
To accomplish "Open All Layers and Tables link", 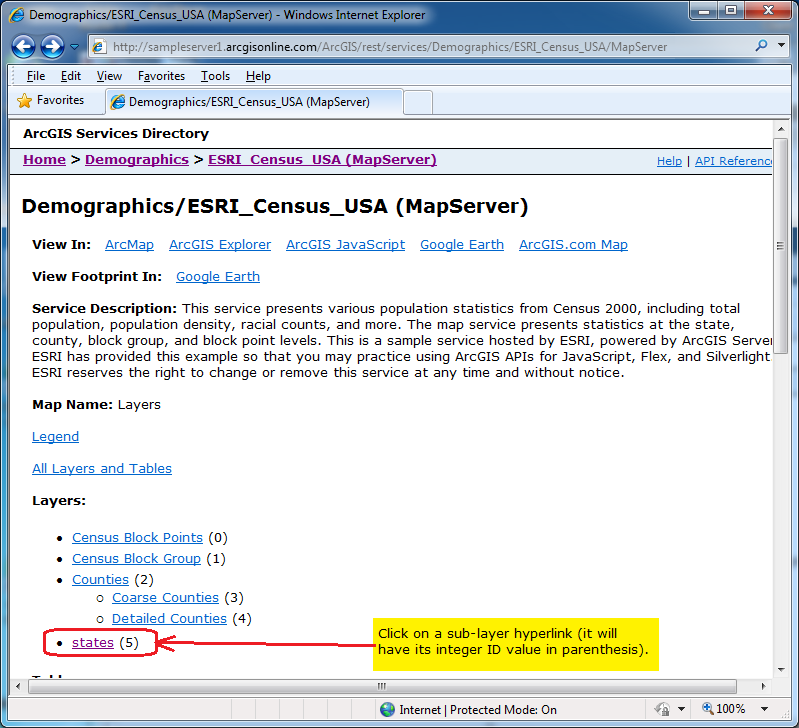I will [x=102, y=469].
